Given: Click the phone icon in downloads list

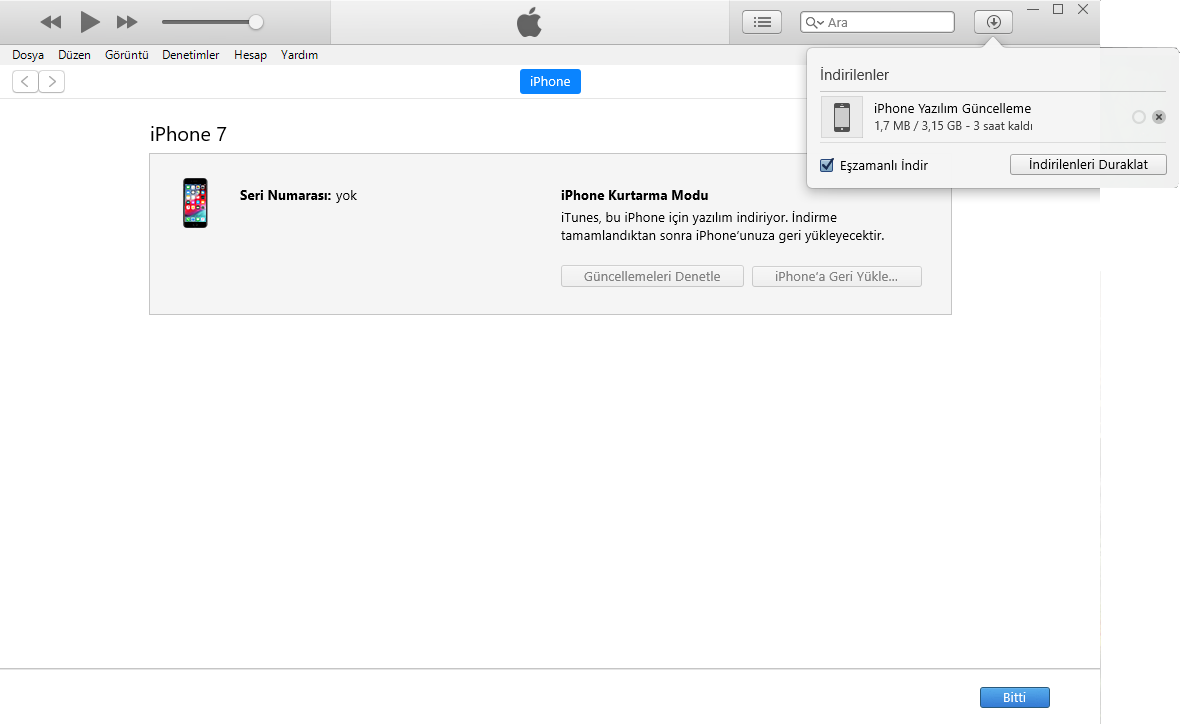Looking at the screenshot, I should (x=842, y=117).
